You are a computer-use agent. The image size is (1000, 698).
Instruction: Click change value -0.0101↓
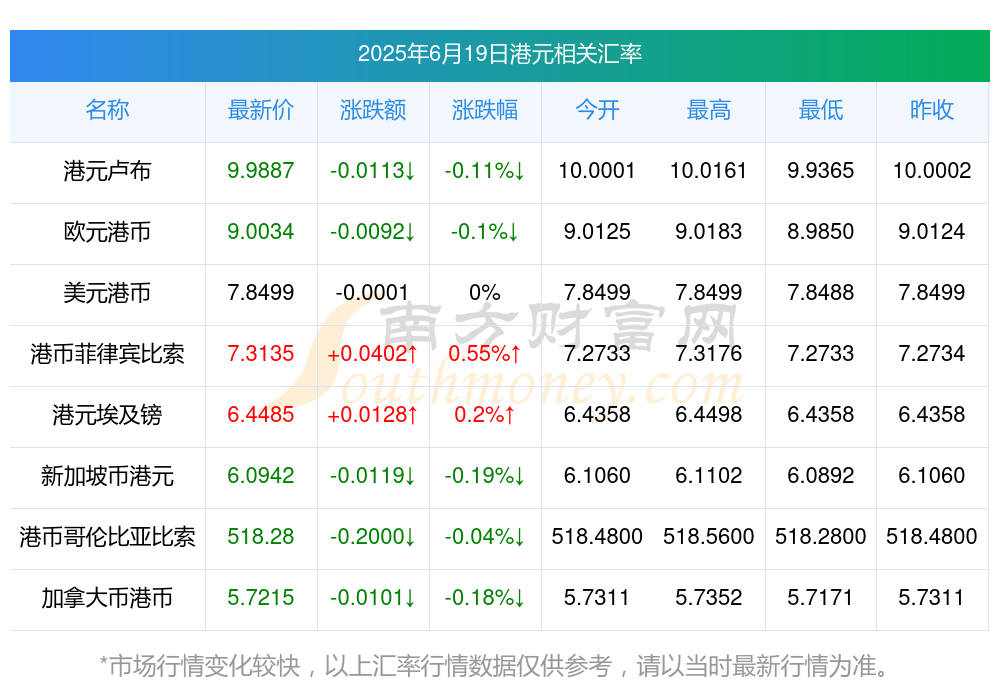pos(373,598)
